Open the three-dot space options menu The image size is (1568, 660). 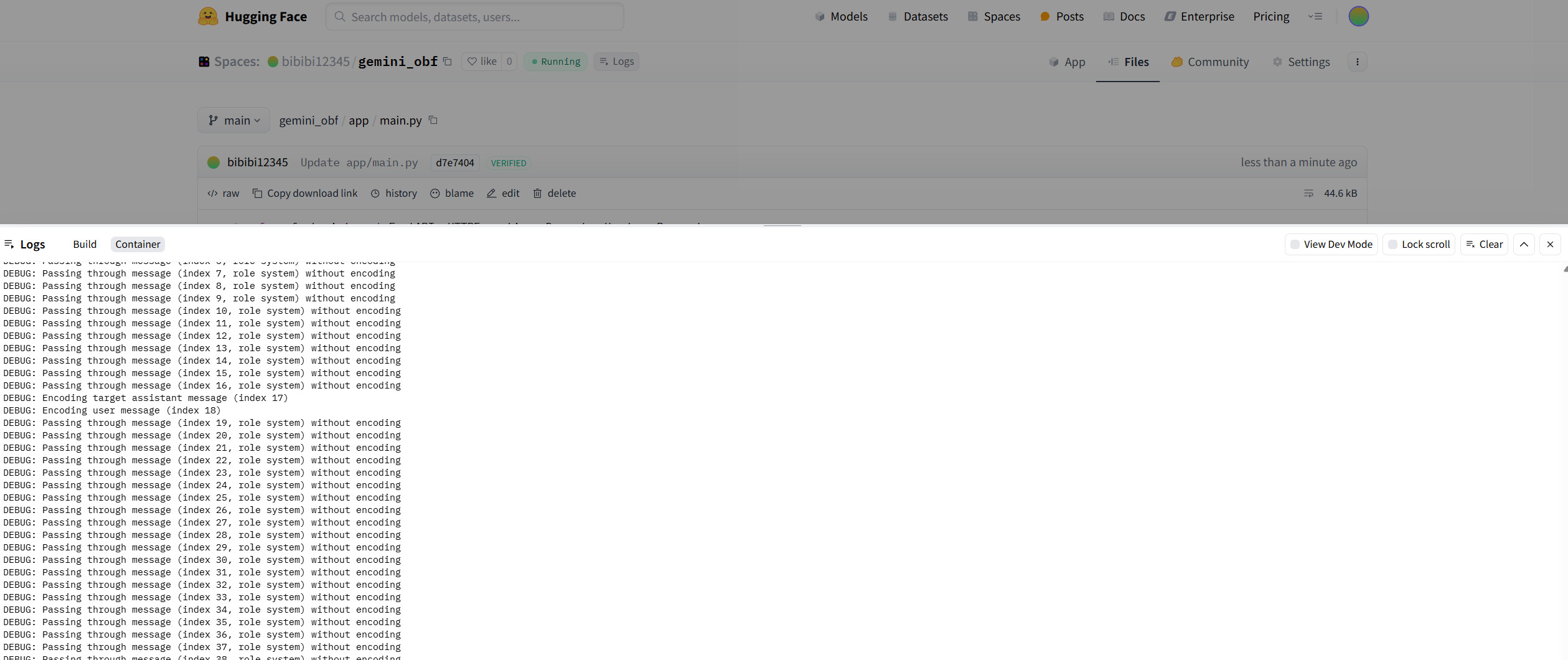point(1357,62)
